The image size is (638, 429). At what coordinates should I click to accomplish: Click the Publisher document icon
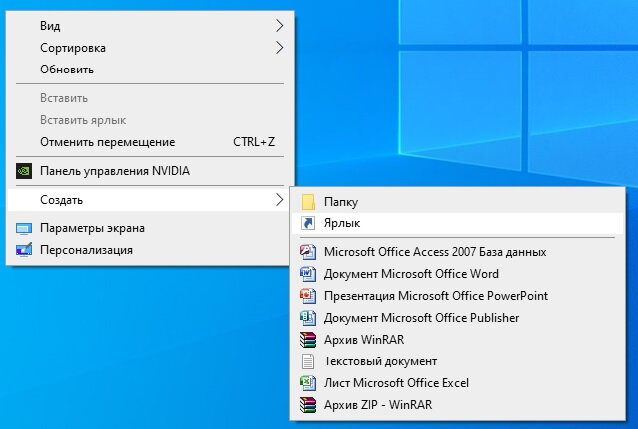tap(308, 318)
